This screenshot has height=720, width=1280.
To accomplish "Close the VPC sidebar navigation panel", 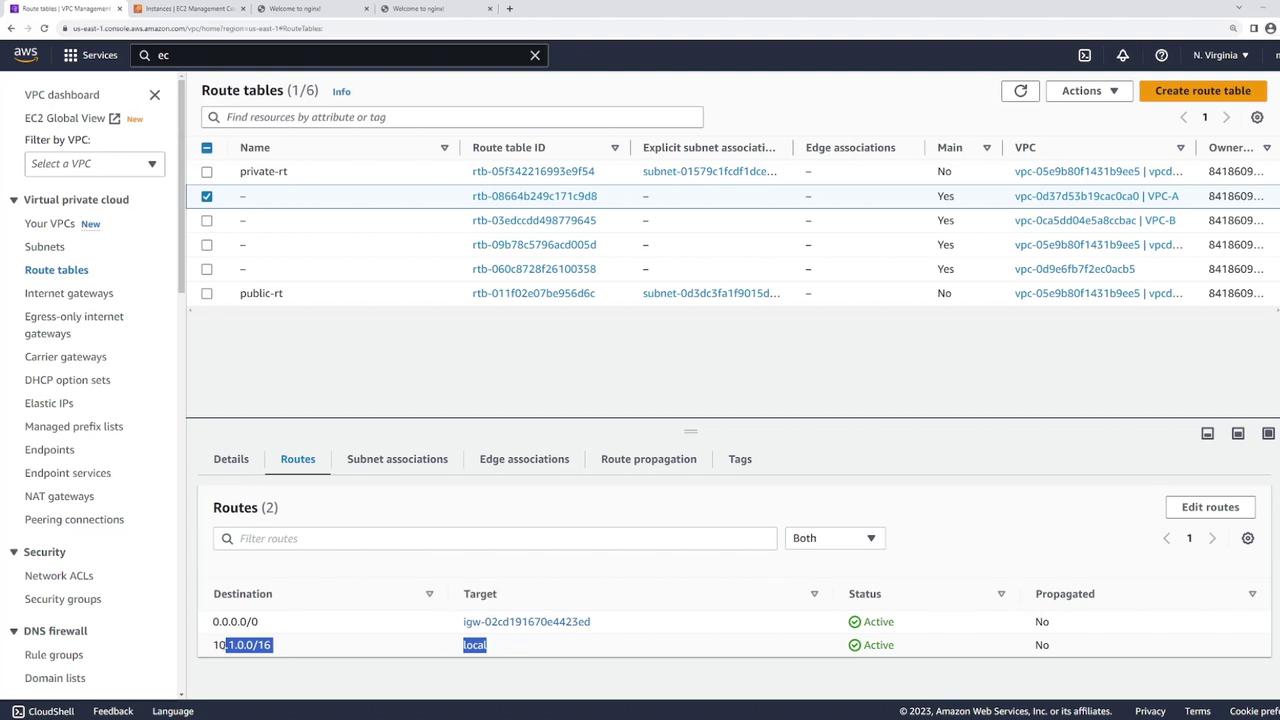I will (155, 95).
